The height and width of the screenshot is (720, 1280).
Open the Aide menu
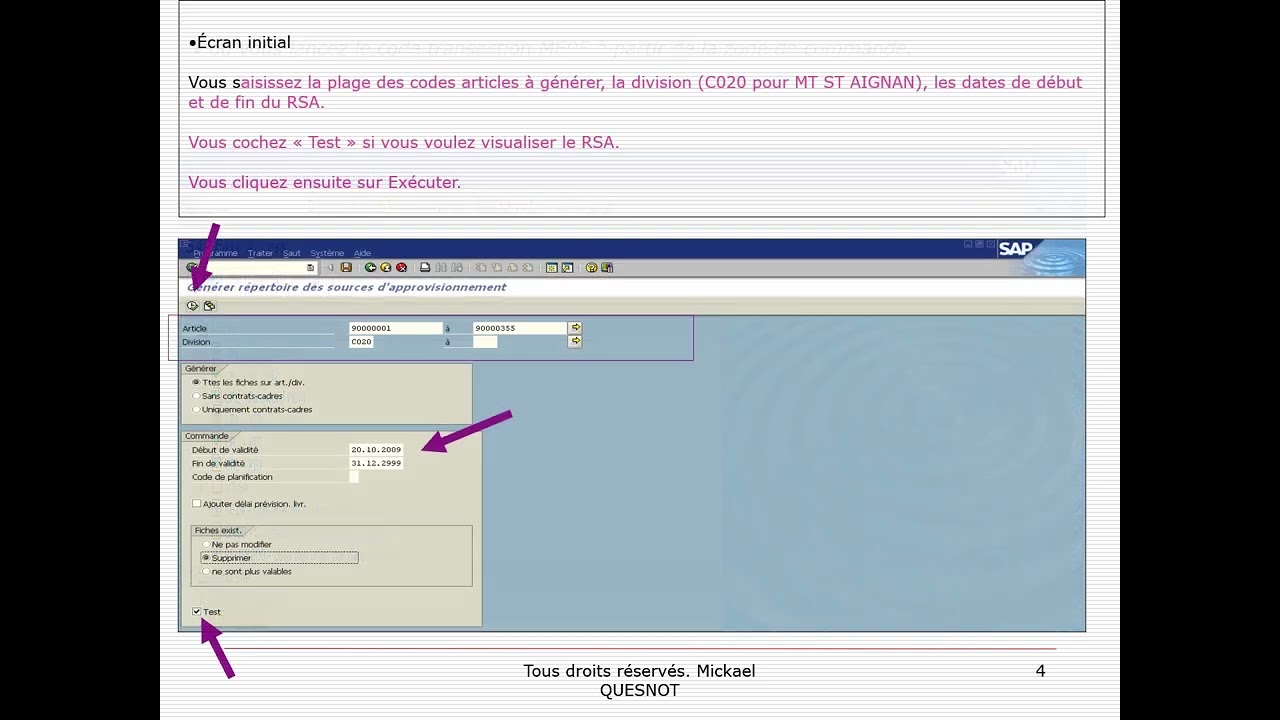point(362,253)
